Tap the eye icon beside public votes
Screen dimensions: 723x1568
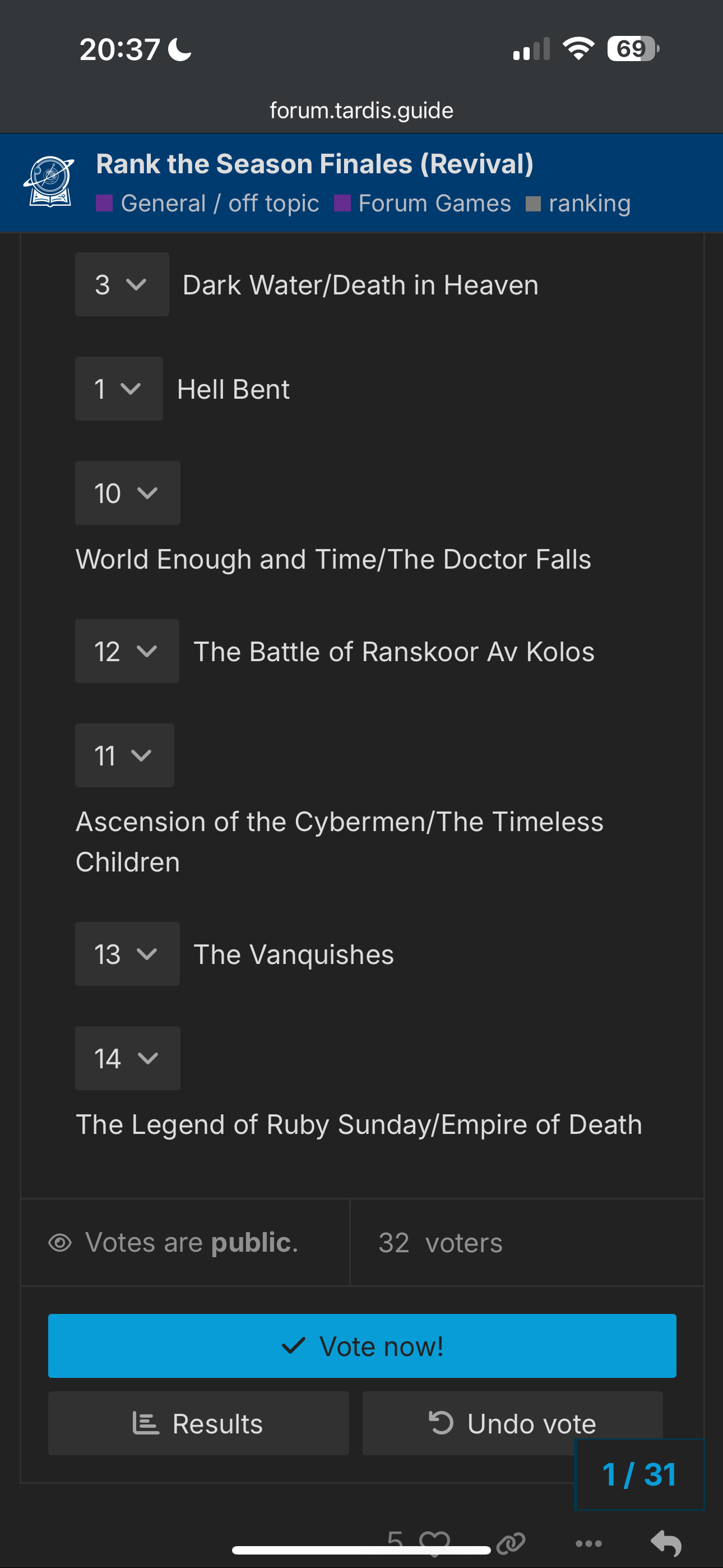pyautogui.click(x=59, y=1242)
